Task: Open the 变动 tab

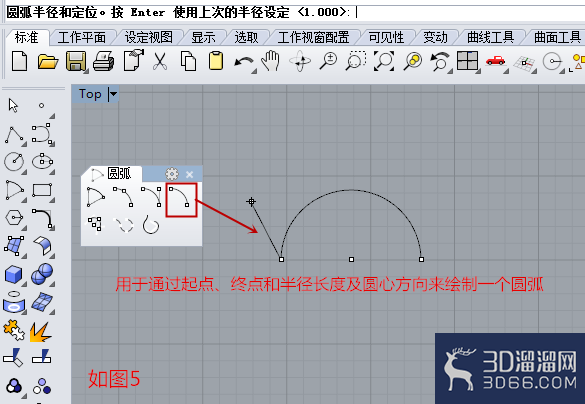Action: pyautogui.click(x=435, y=37)
